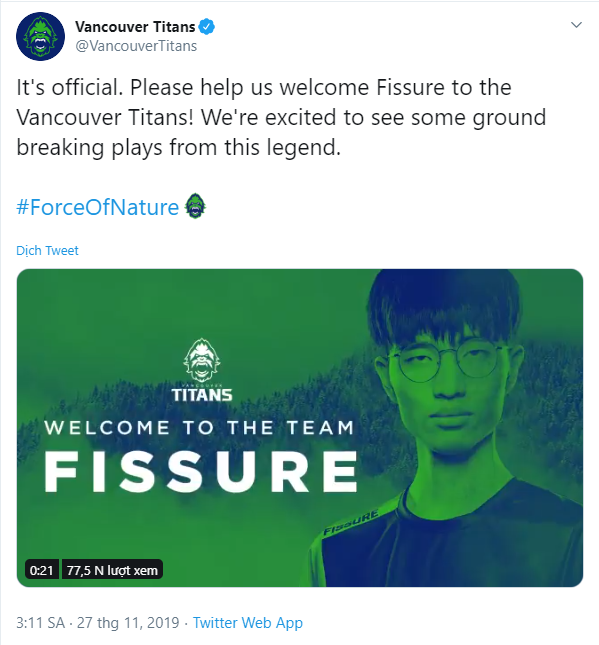Click the blue verified badge
599x645 pixels.
coord(207,27)
